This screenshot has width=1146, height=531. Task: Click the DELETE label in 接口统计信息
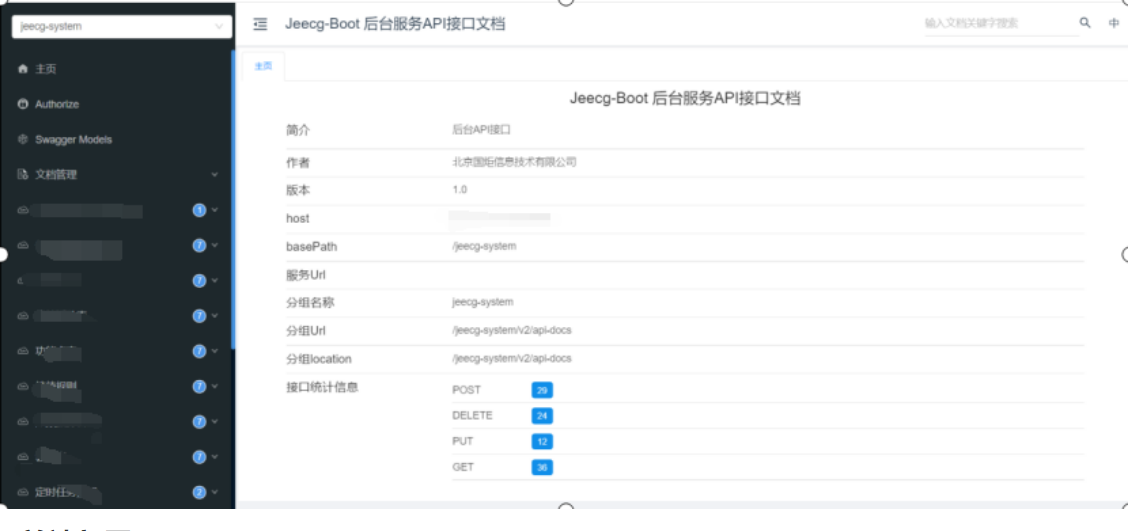point(472,416)
